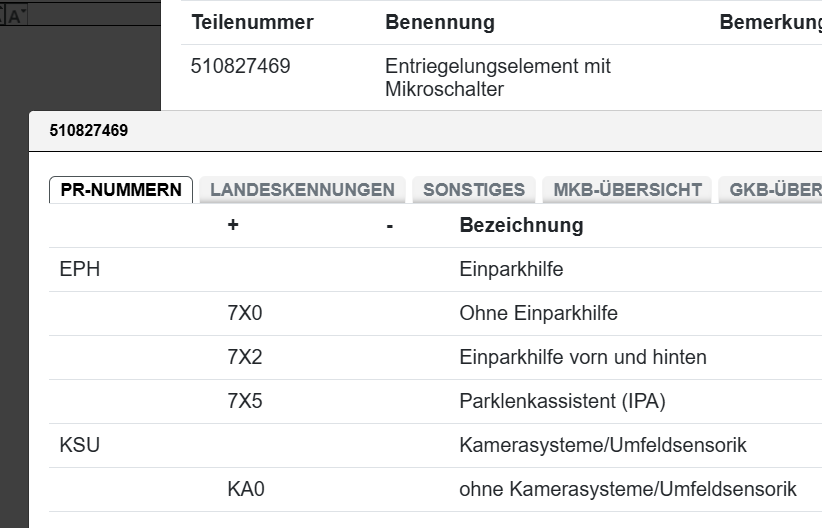Click the Bezeichnung column header
Screen dimensions: 822x528
[521, 225]
